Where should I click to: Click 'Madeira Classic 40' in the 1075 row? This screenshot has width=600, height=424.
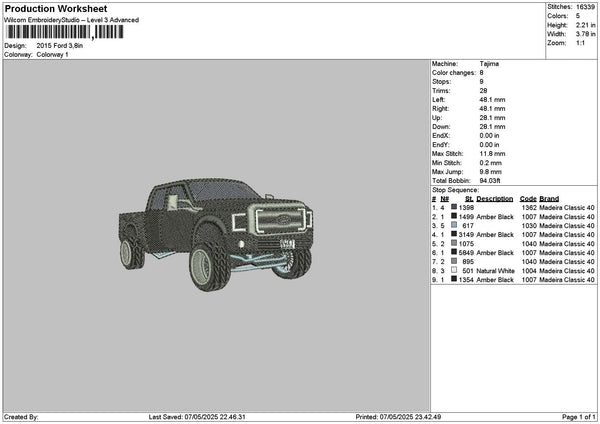tap(567, 244)
